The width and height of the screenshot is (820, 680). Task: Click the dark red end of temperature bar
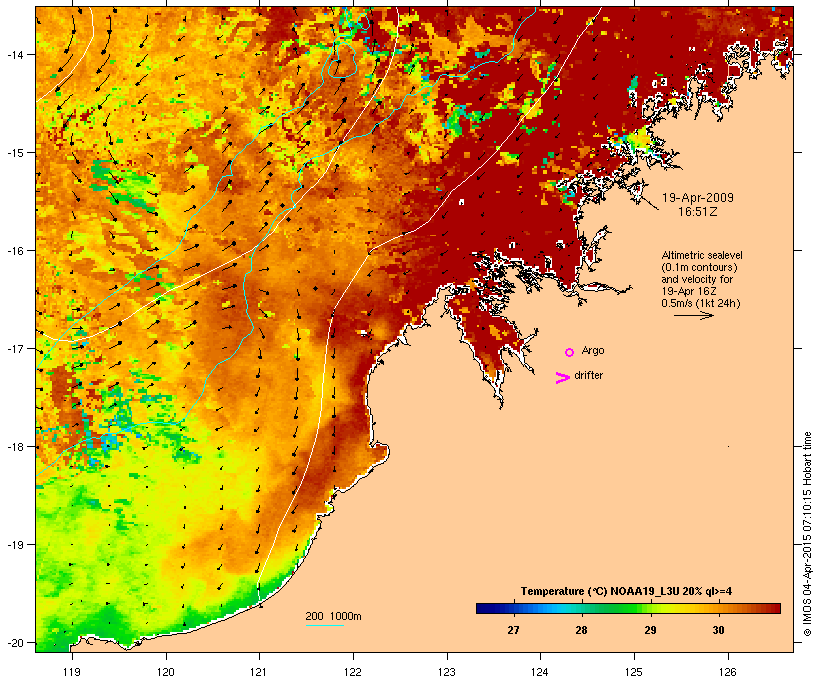[775, 608]
